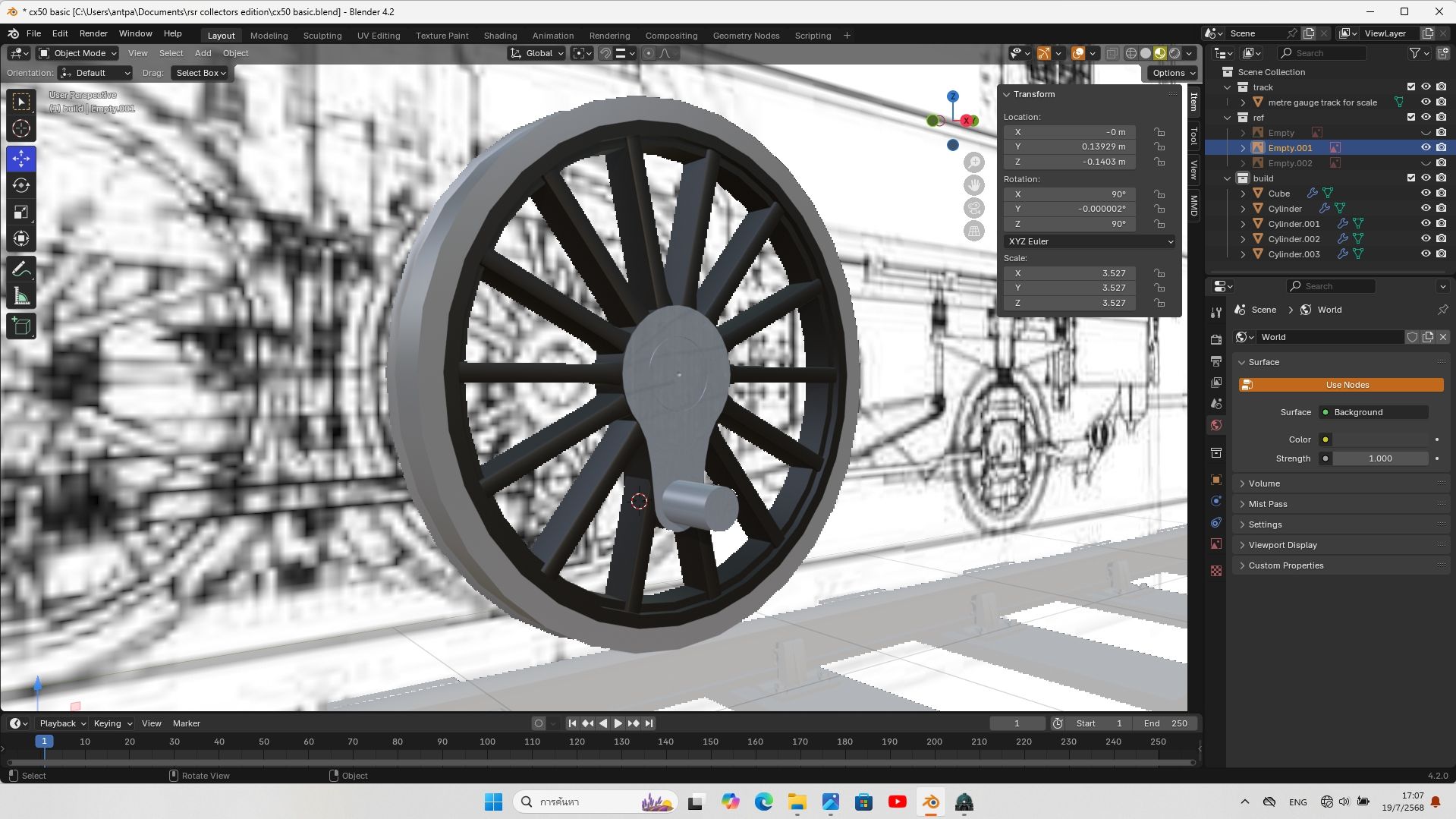
Task: Click the Background surface shader button
Action: (1373, 412)
